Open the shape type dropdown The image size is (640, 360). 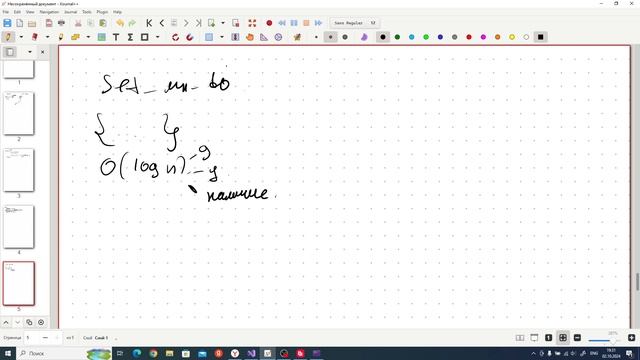[158, 37]
